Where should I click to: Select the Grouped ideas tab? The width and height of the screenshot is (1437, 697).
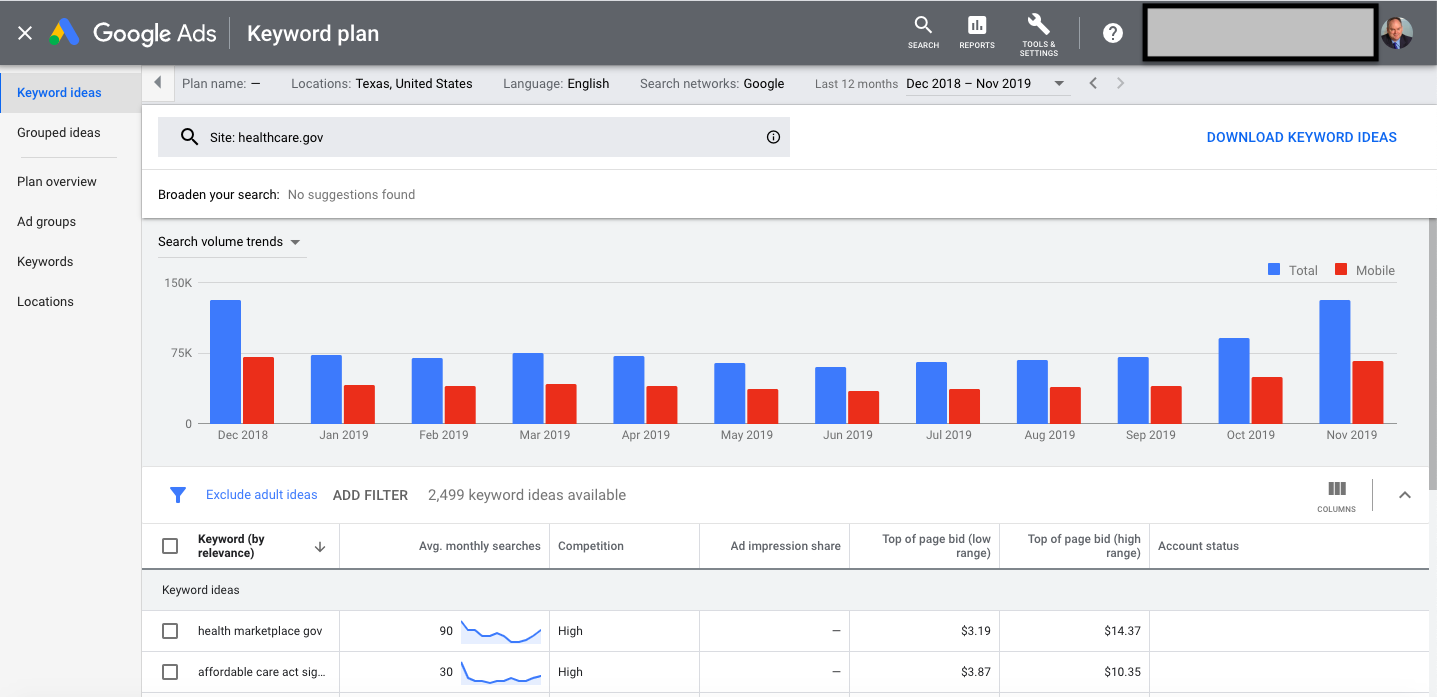[59, 133]
